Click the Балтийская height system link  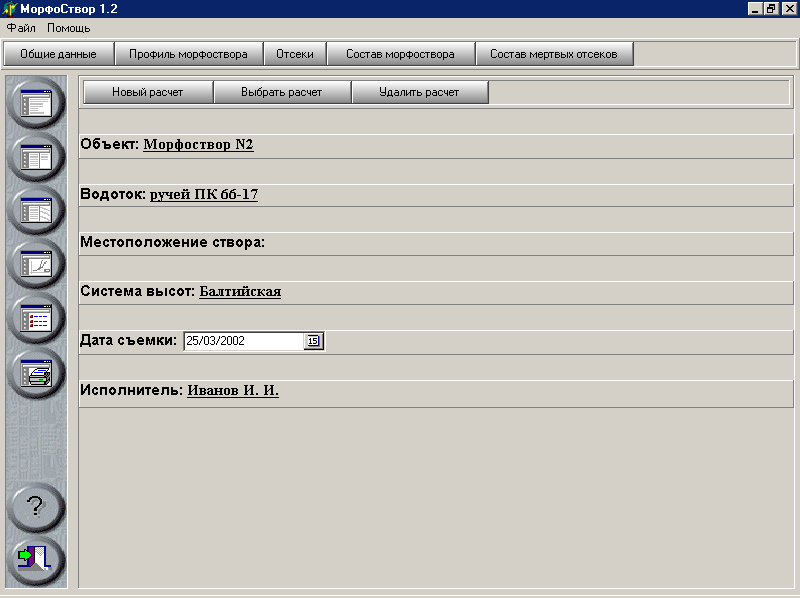coord(240,291)
